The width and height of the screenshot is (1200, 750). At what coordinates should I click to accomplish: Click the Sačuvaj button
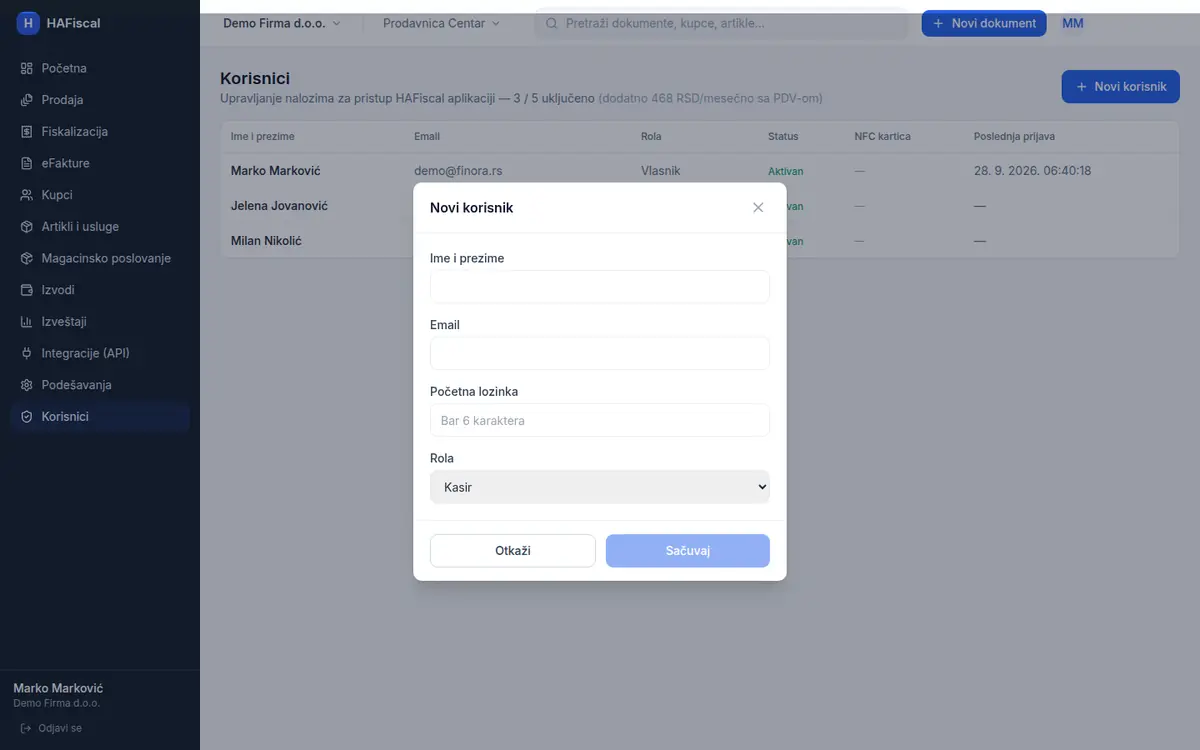(x=688, y=551)
